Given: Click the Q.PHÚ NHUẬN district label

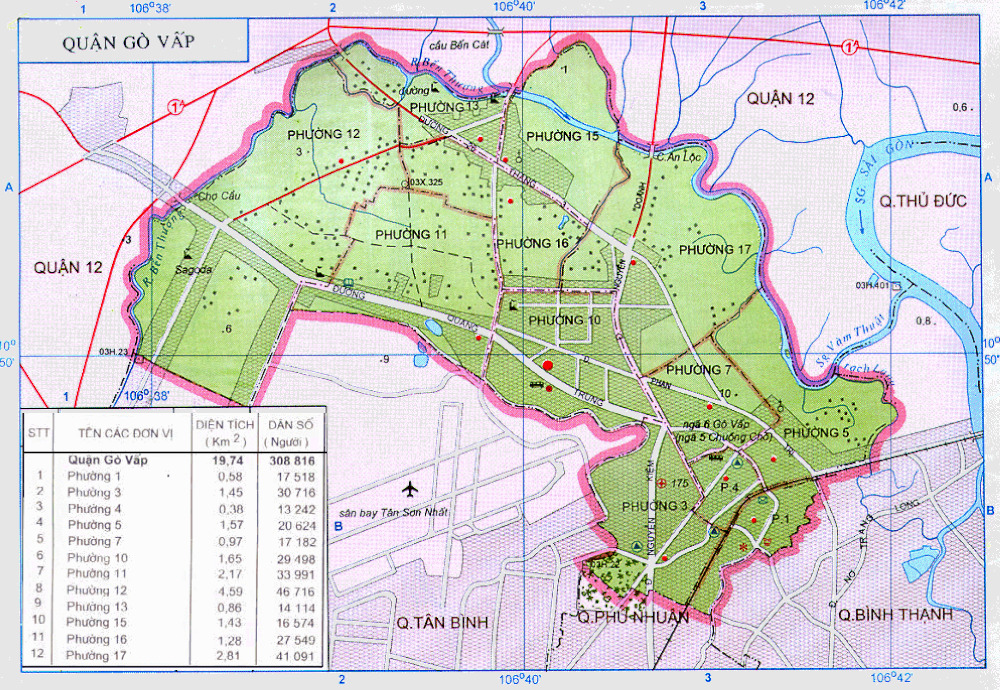Looking at the screenshot, I should point(633,617).
